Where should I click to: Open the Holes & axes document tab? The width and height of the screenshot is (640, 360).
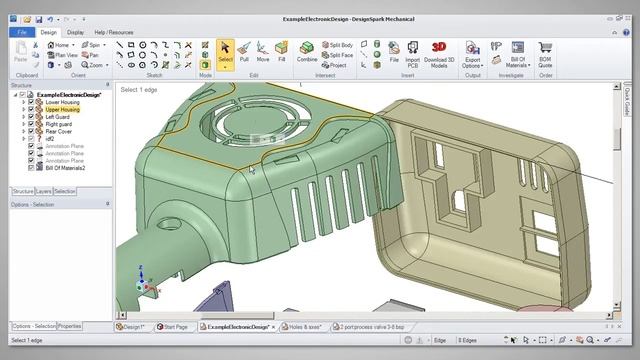coord(302,327)
